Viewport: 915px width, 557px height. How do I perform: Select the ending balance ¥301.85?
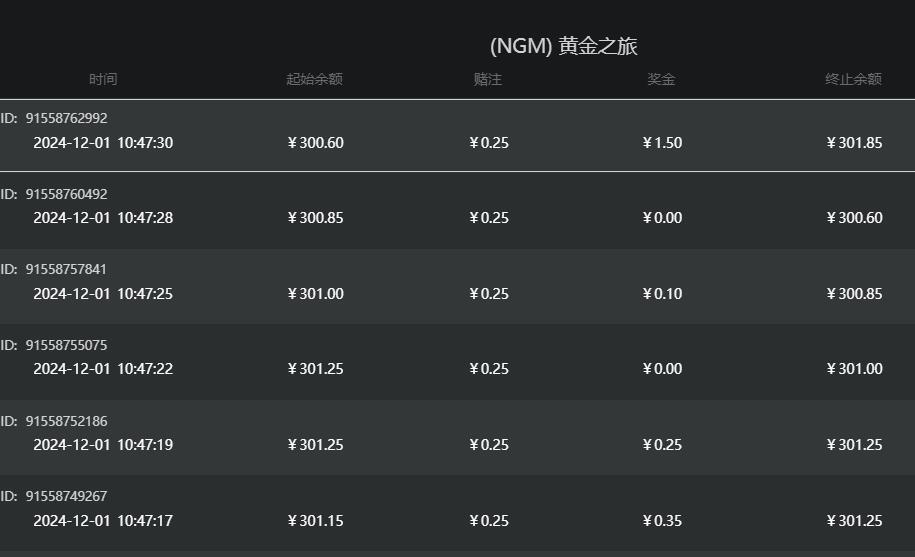tap(854, 143)
